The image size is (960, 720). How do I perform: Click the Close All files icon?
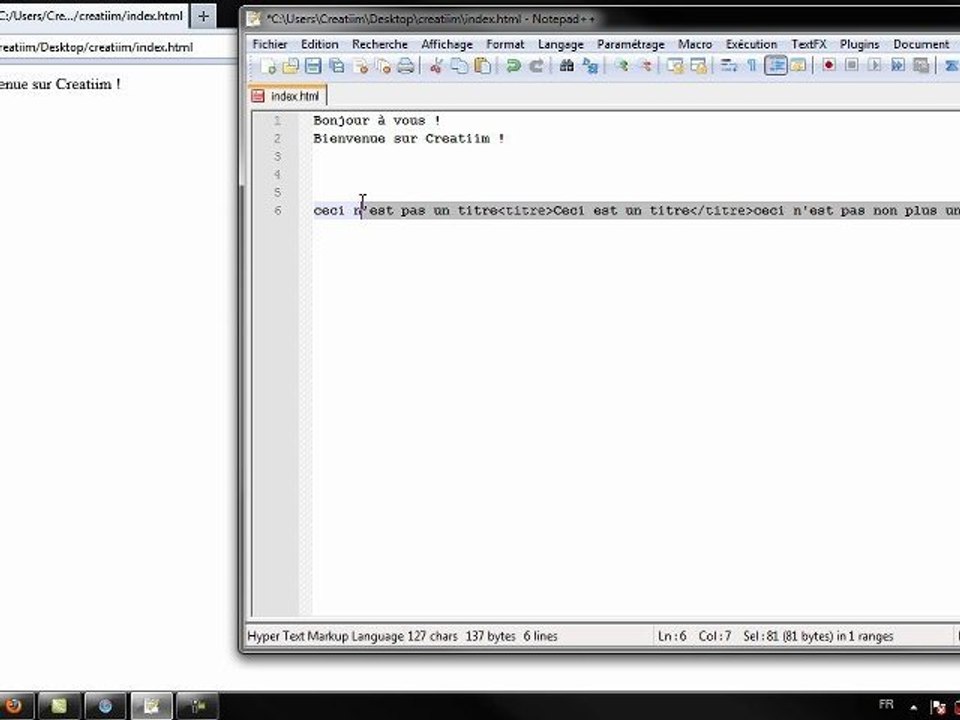[x=383, y=66]
